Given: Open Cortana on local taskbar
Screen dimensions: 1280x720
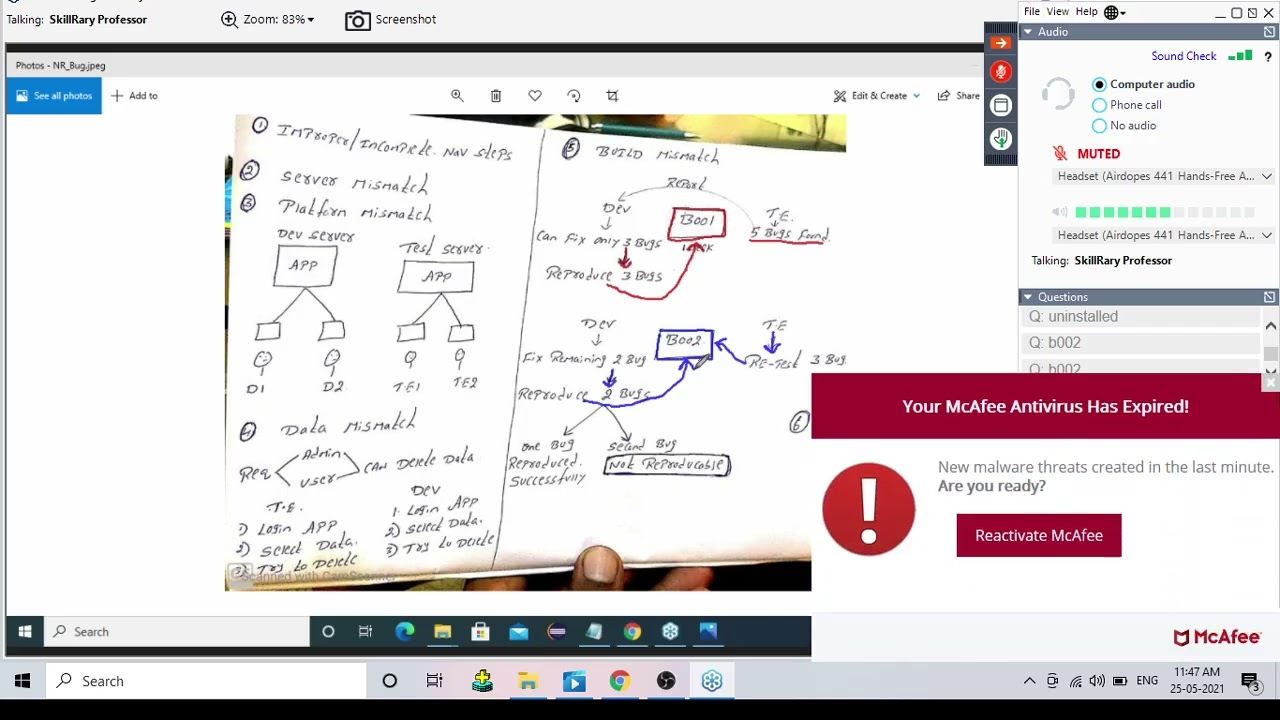Looking at the screenshot, I should pos(390,681).
